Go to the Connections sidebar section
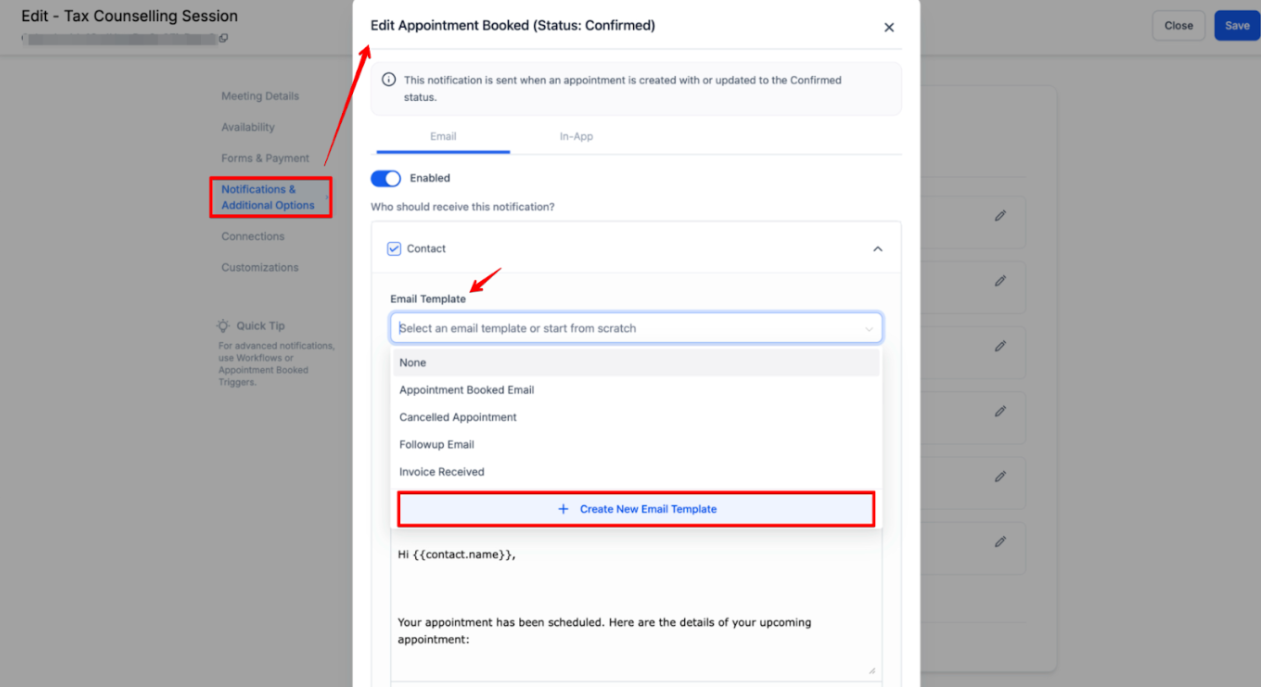This screenshot has width=1261, height=687. (x=253, y=236)
